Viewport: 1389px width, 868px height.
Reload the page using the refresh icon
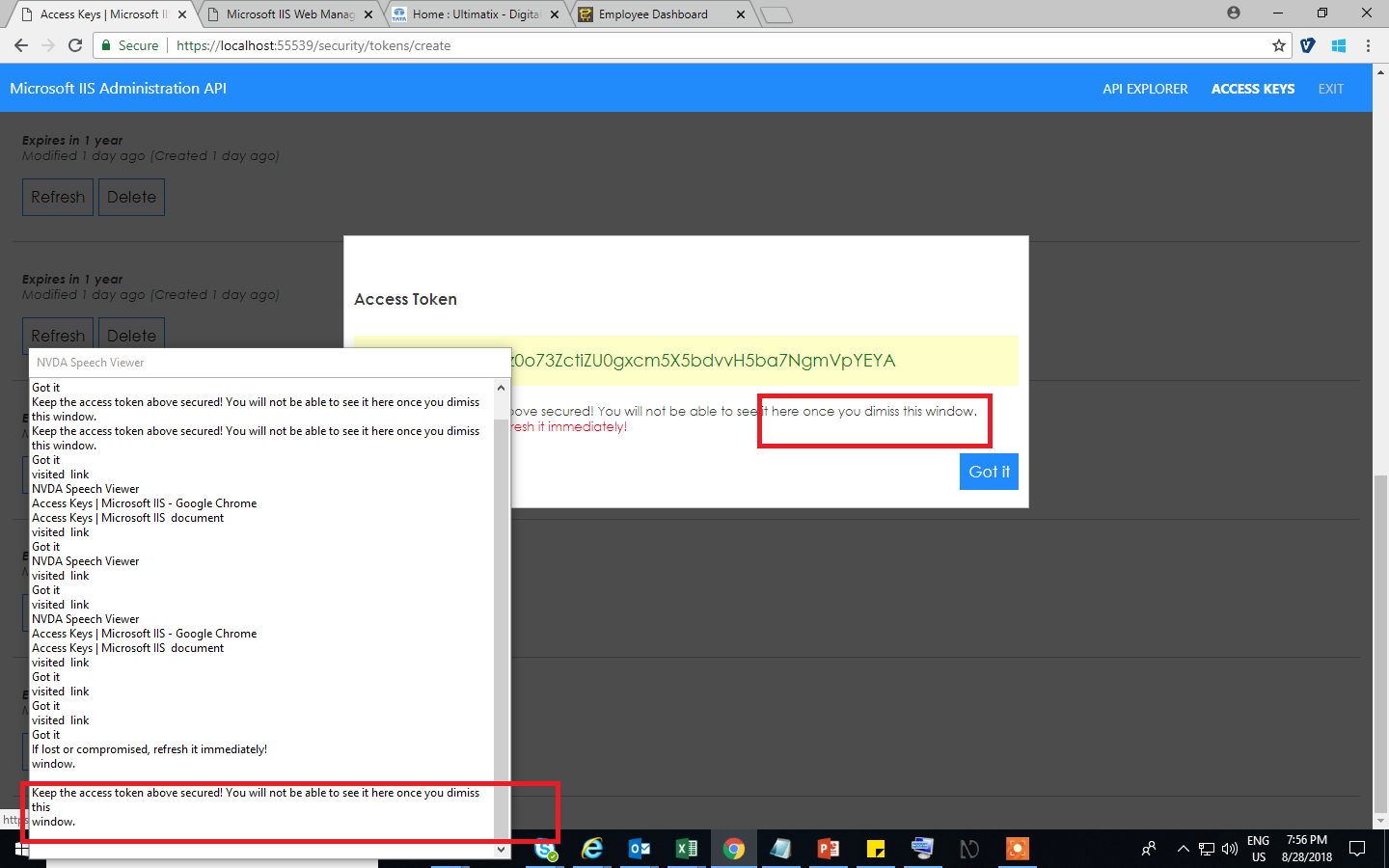75,45
